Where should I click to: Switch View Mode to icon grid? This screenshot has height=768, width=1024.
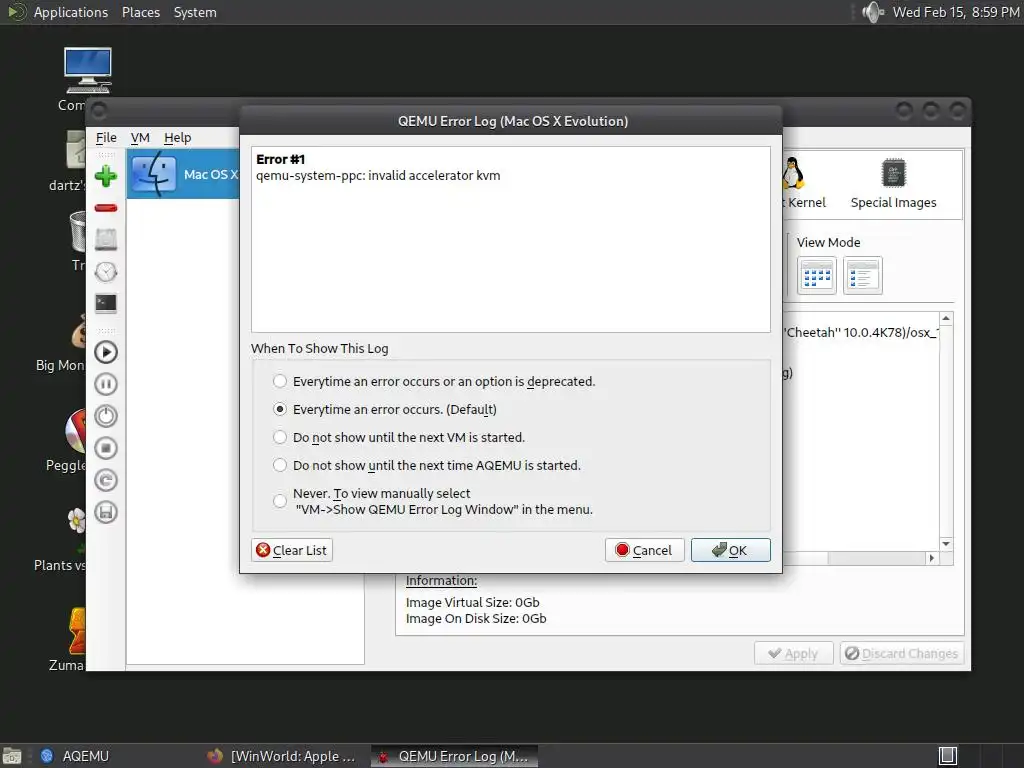click(x=817, y=276)
